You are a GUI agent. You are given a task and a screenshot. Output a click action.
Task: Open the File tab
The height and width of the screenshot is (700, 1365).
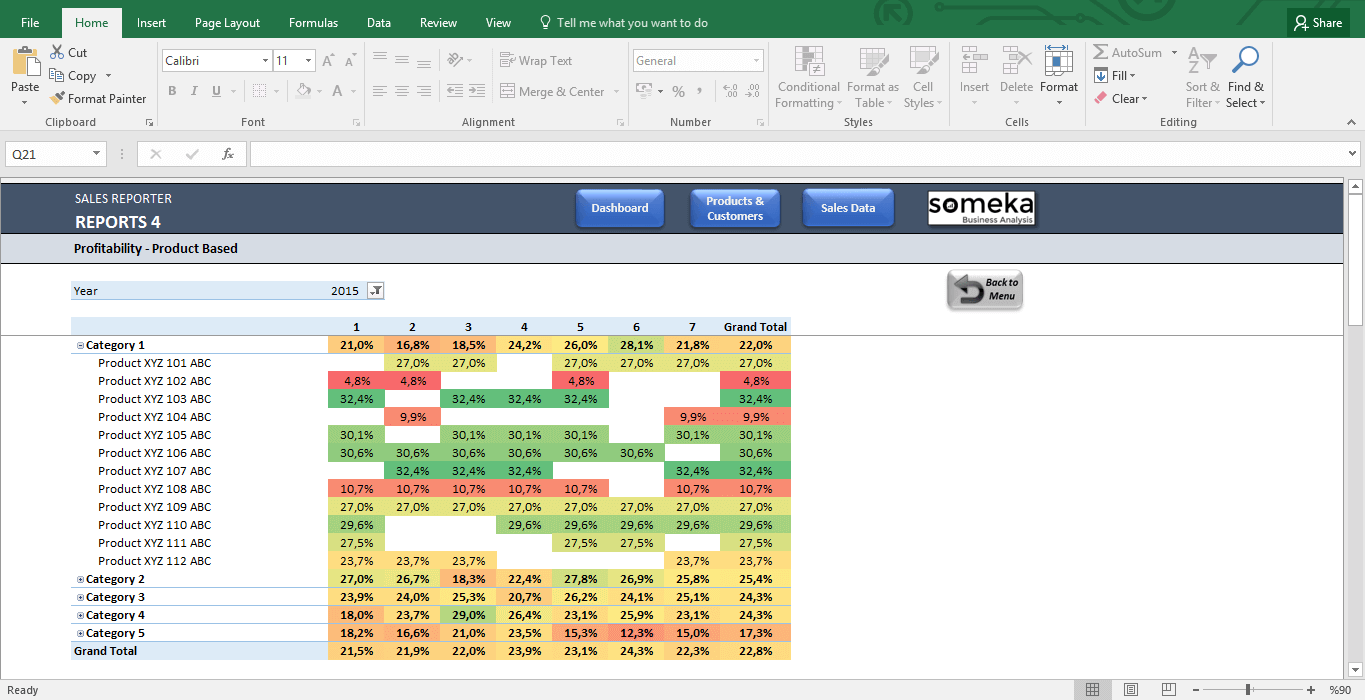pyautogui.click(x=30, y=23)
